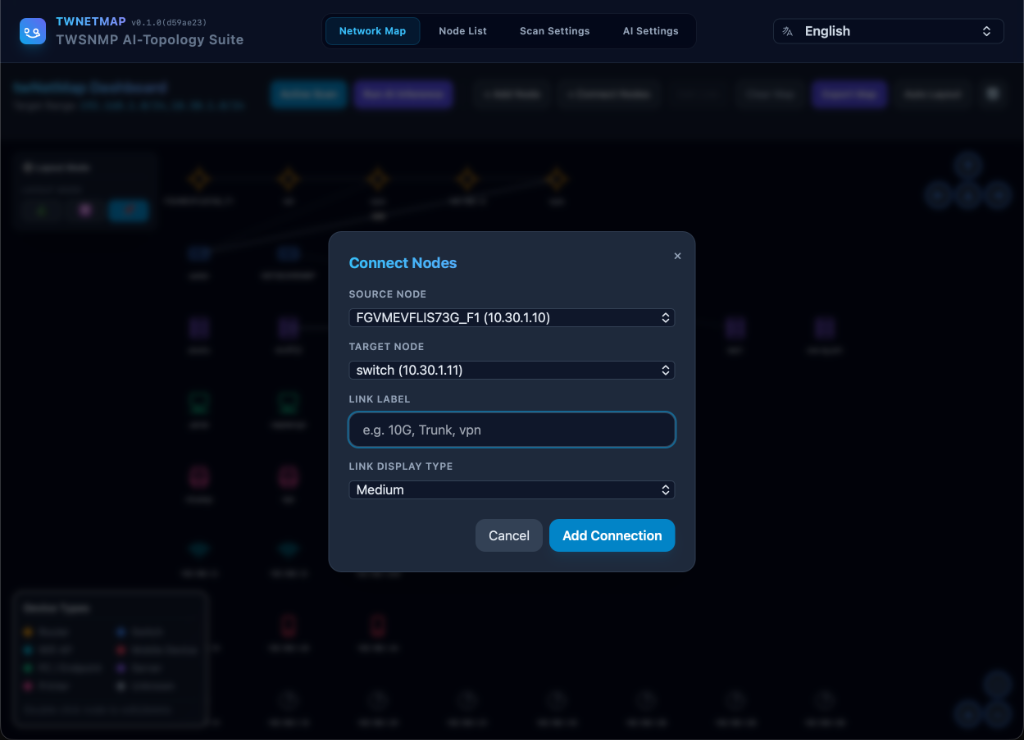Click the Add Connection button
Image resolution: width=1024 pixels, height=740 pixels.
click(x=612, y=536)
